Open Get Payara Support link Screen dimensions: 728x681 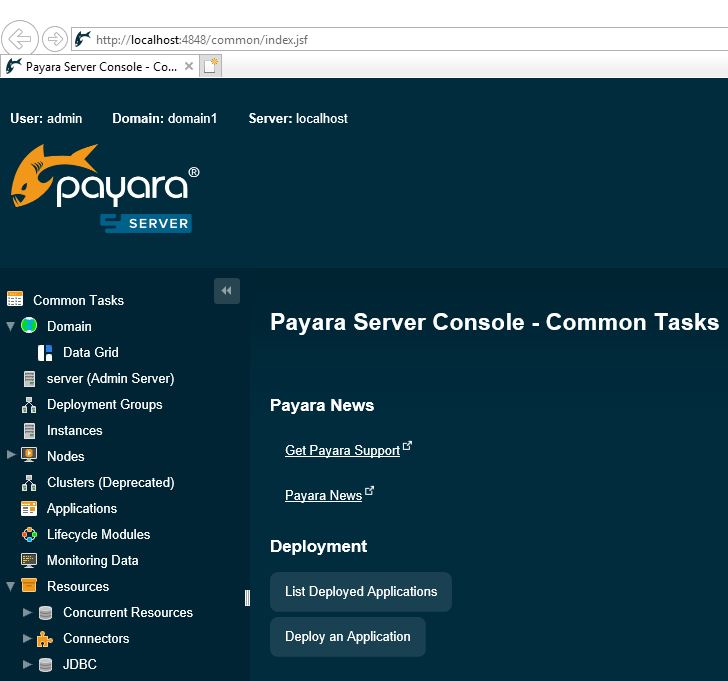pos(343,450)
